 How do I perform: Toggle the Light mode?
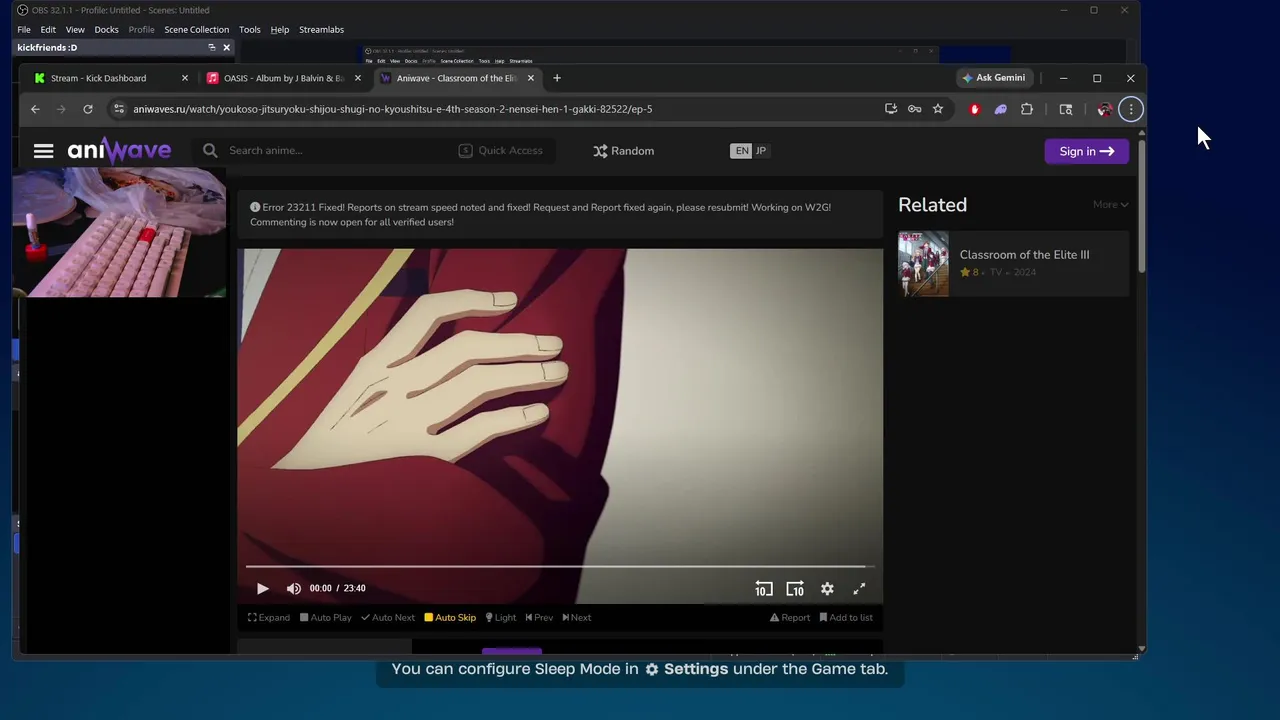point(501,618)
